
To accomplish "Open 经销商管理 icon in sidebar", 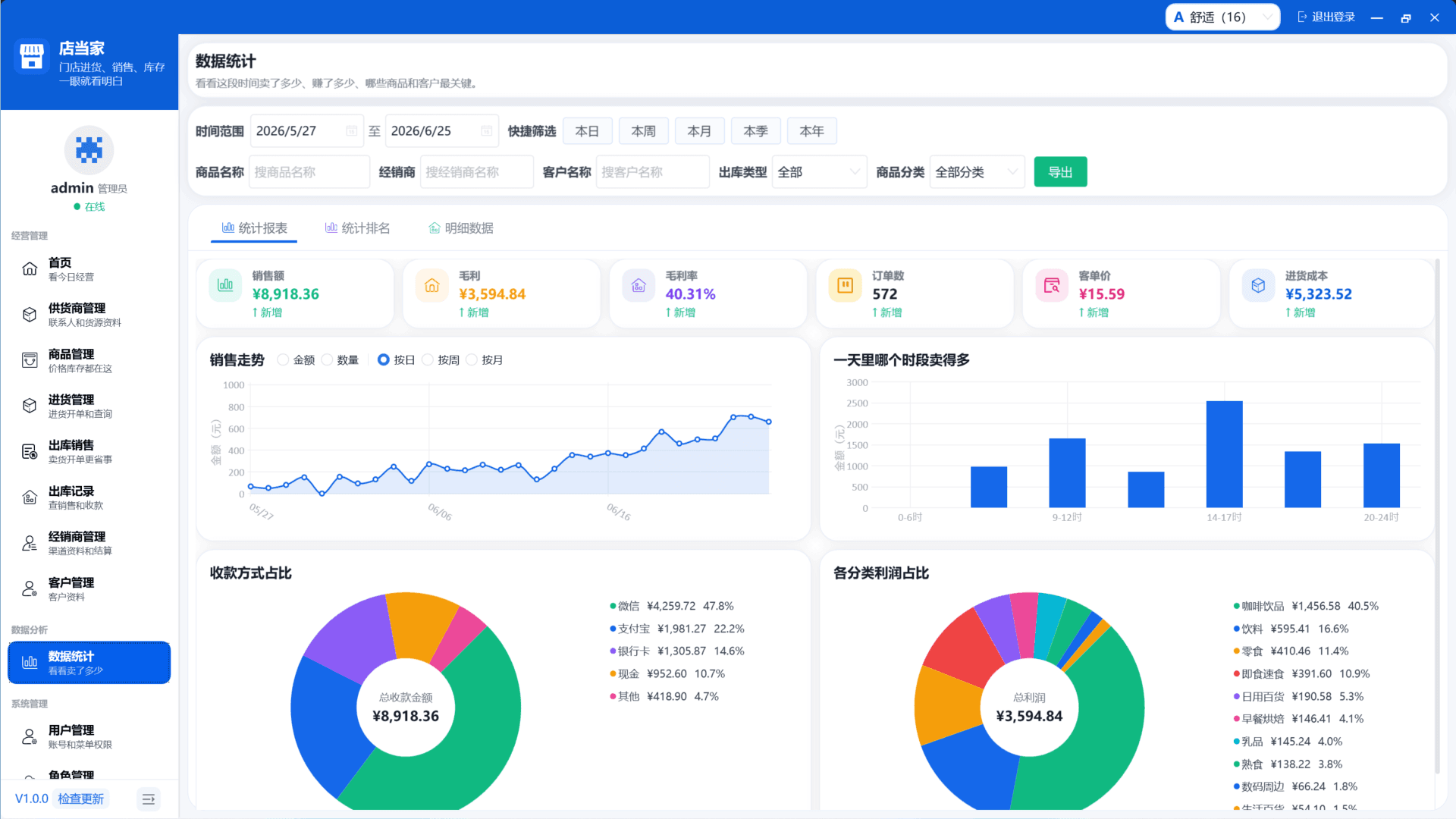I will (30, 543).
